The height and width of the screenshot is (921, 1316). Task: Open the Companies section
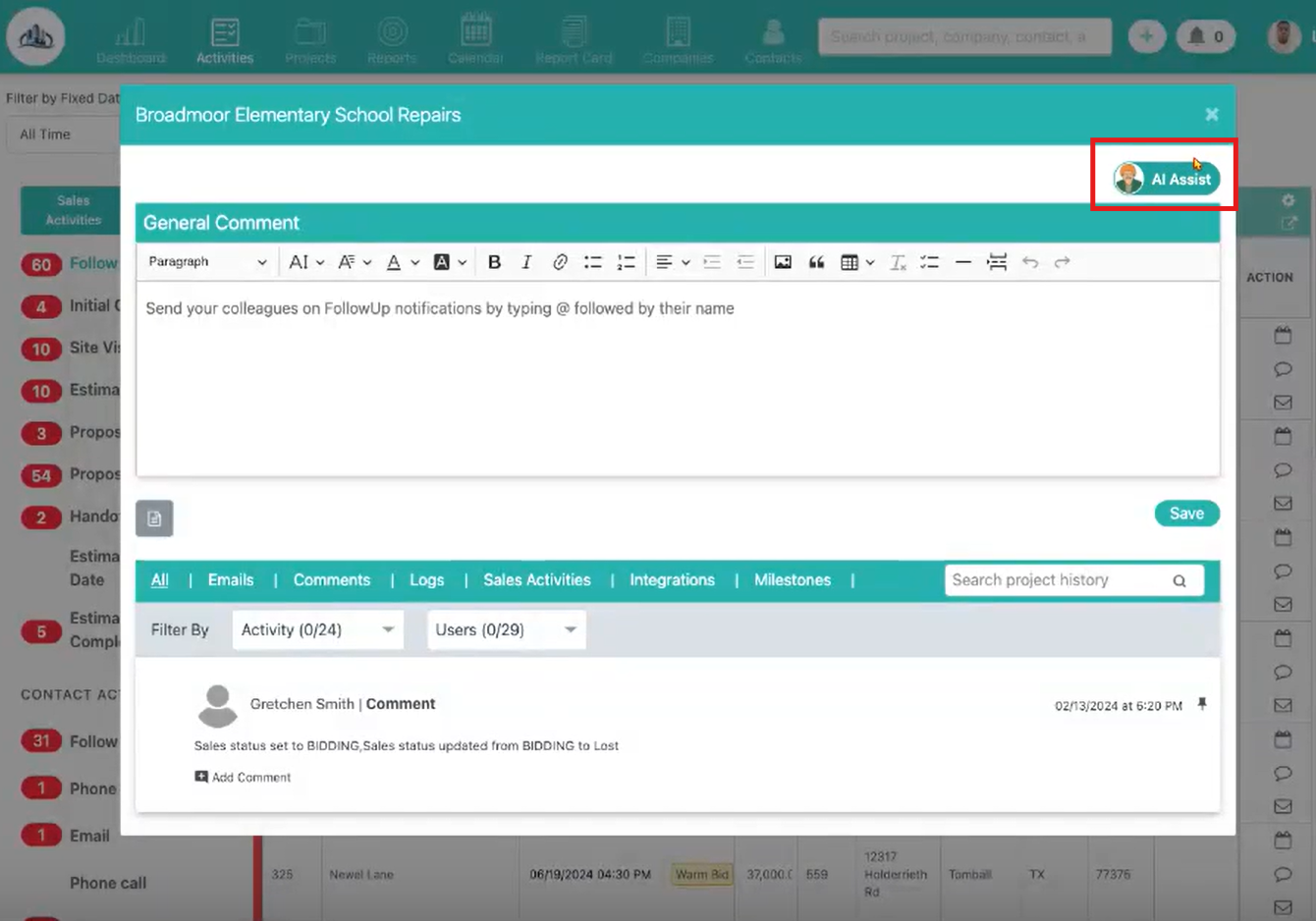tap(678, 37)
